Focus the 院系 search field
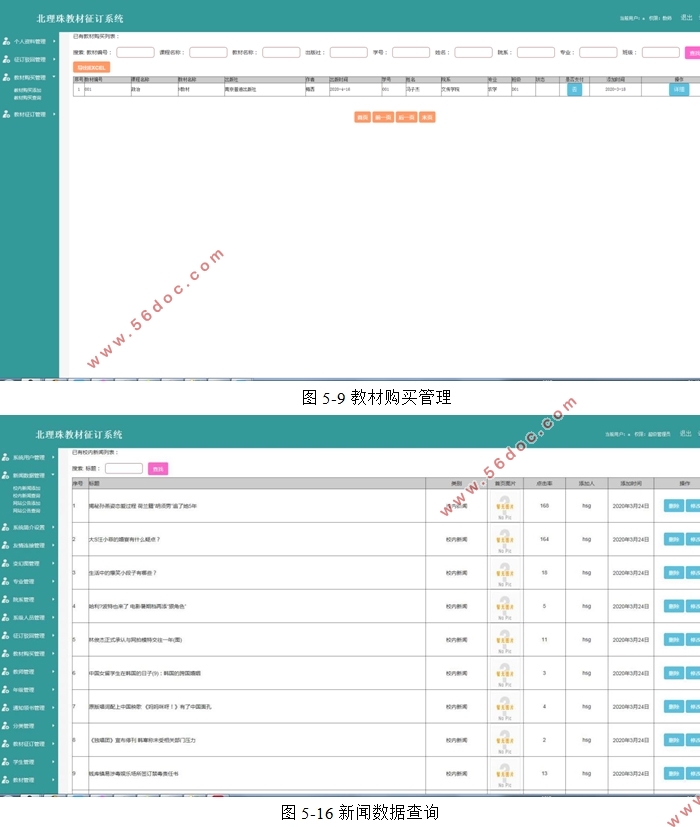This screenshot has width=700, height=827. tap(536, 52)
